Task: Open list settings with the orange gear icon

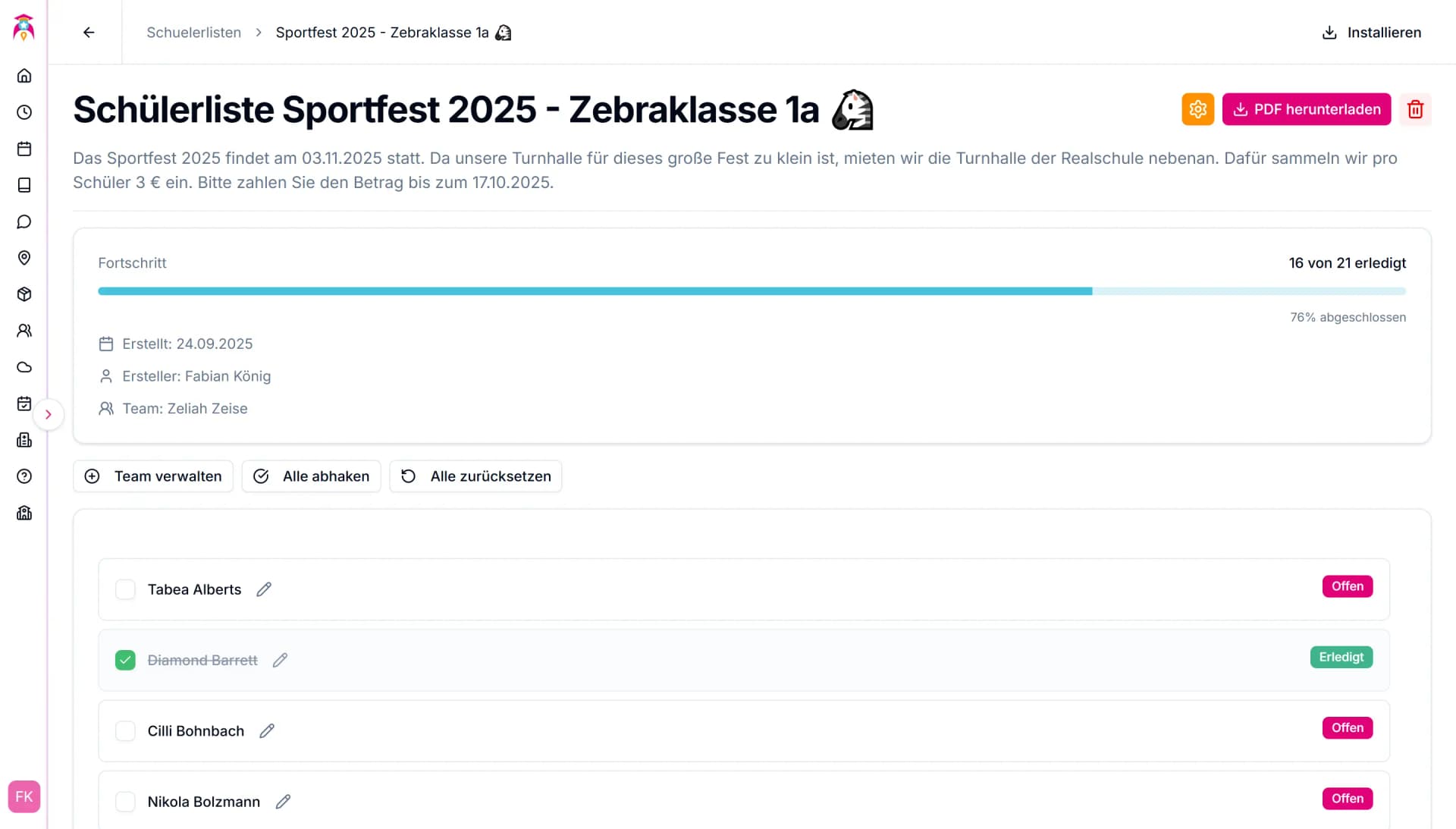Action: pyautogui.click(x=1197, y=109)
